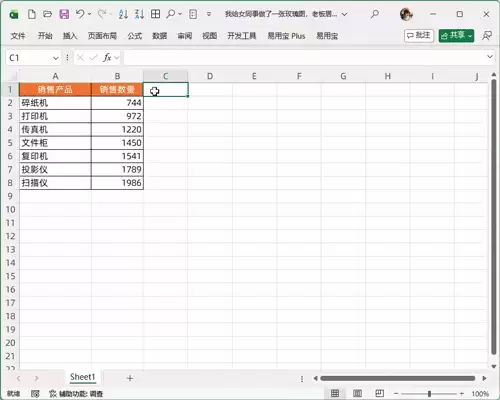This screenshot has width=500, height=400.
Task: Switch to Page Layout view in status bar
Action: (357, 393)
